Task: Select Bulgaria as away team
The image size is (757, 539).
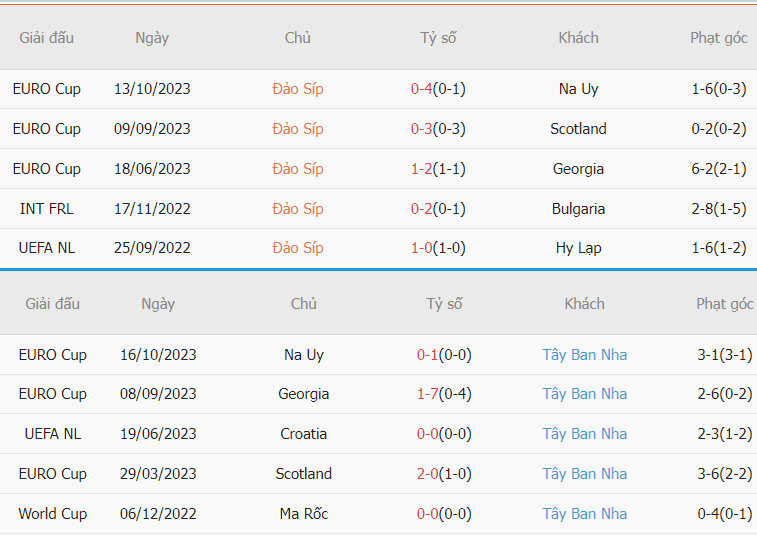Action: coord(578,209)
